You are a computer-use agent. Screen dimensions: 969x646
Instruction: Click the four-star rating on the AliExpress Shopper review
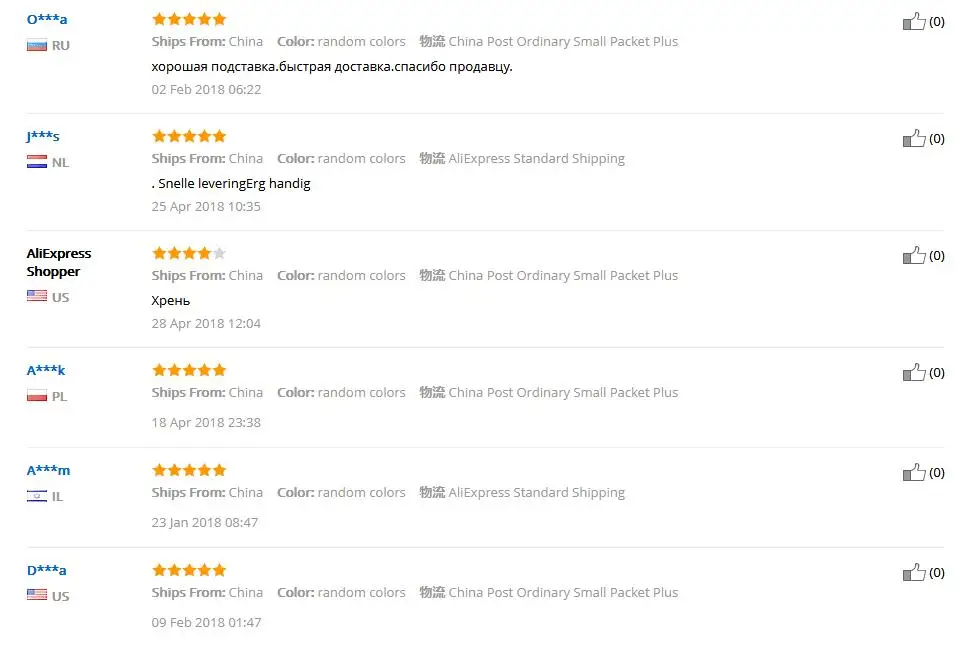pos(189,253)
